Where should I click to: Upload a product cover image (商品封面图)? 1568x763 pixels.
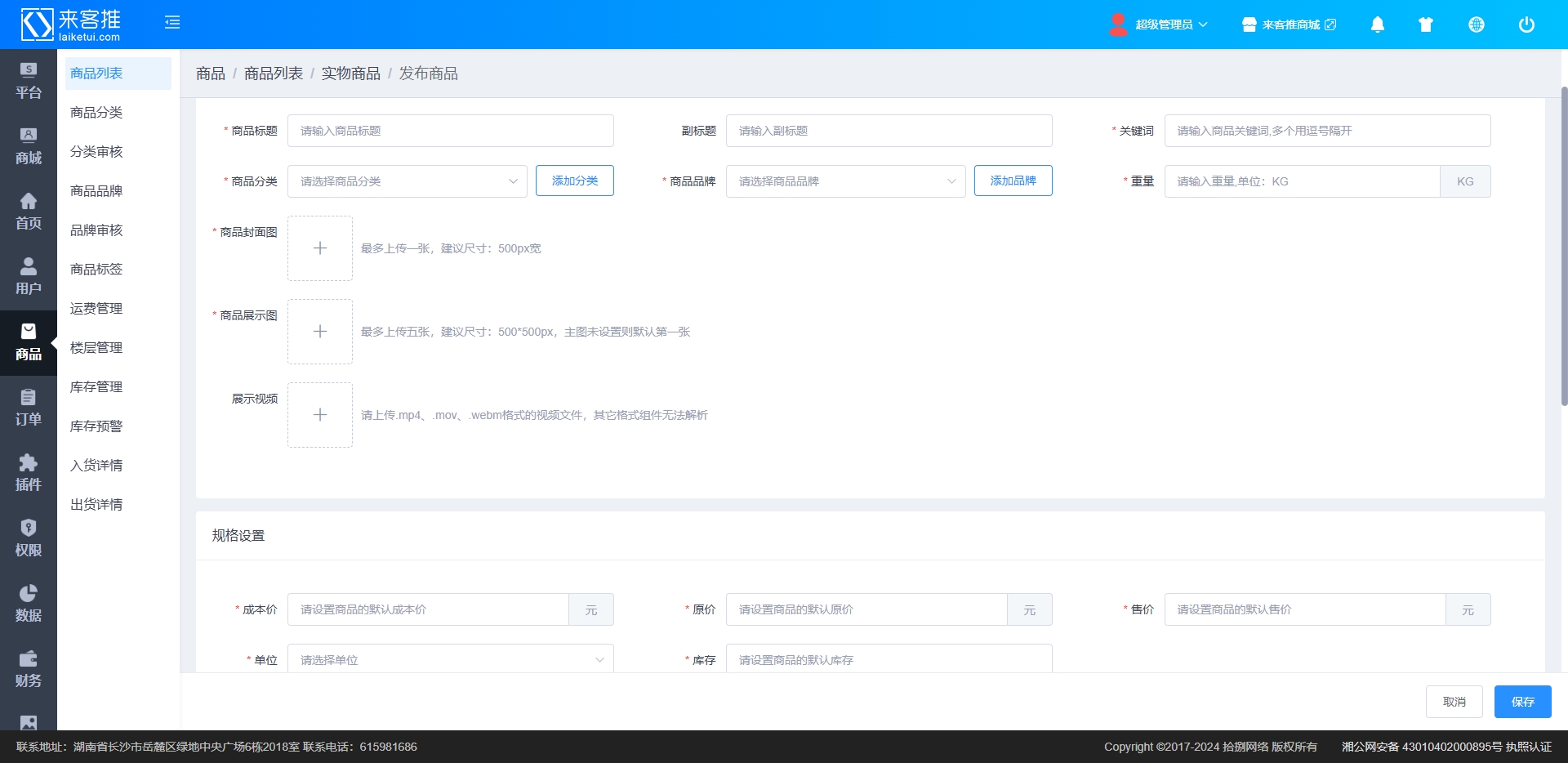coord(320,248)
